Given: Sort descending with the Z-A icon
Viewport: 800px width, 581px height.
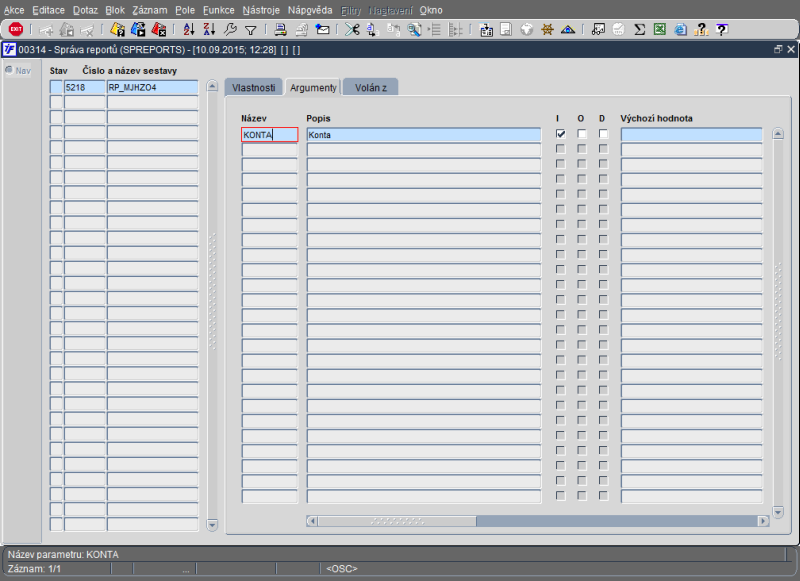Looking at the screenshot, I should [x=209, y=30].
